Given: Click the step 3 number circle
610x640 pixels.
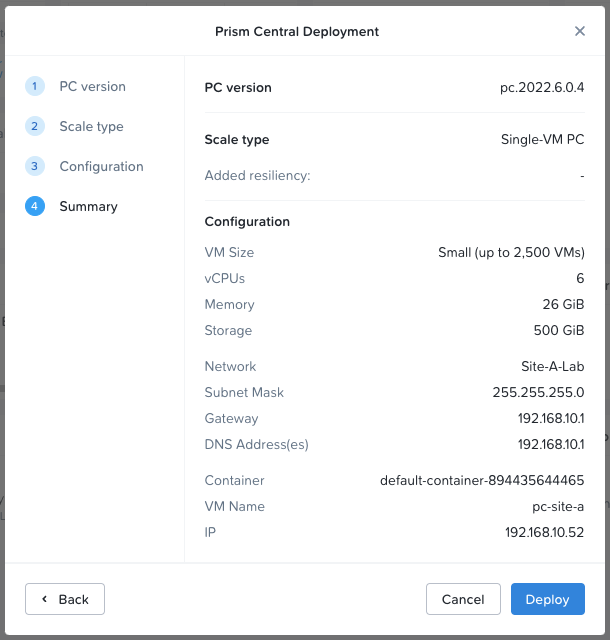Looking at the screenshot, I should coord(35,167).
